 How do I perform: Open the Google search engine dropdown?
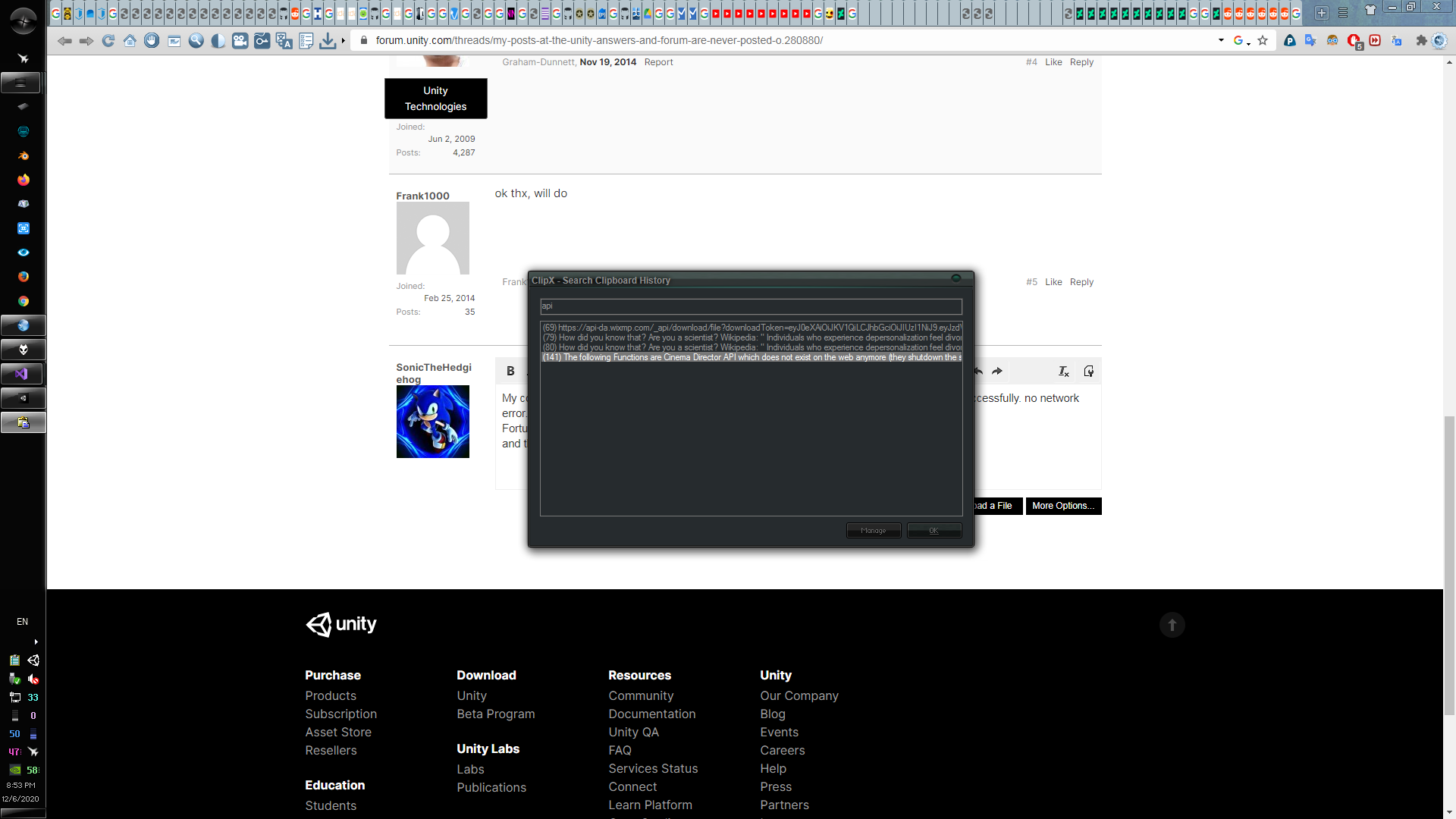(1241, 41)
